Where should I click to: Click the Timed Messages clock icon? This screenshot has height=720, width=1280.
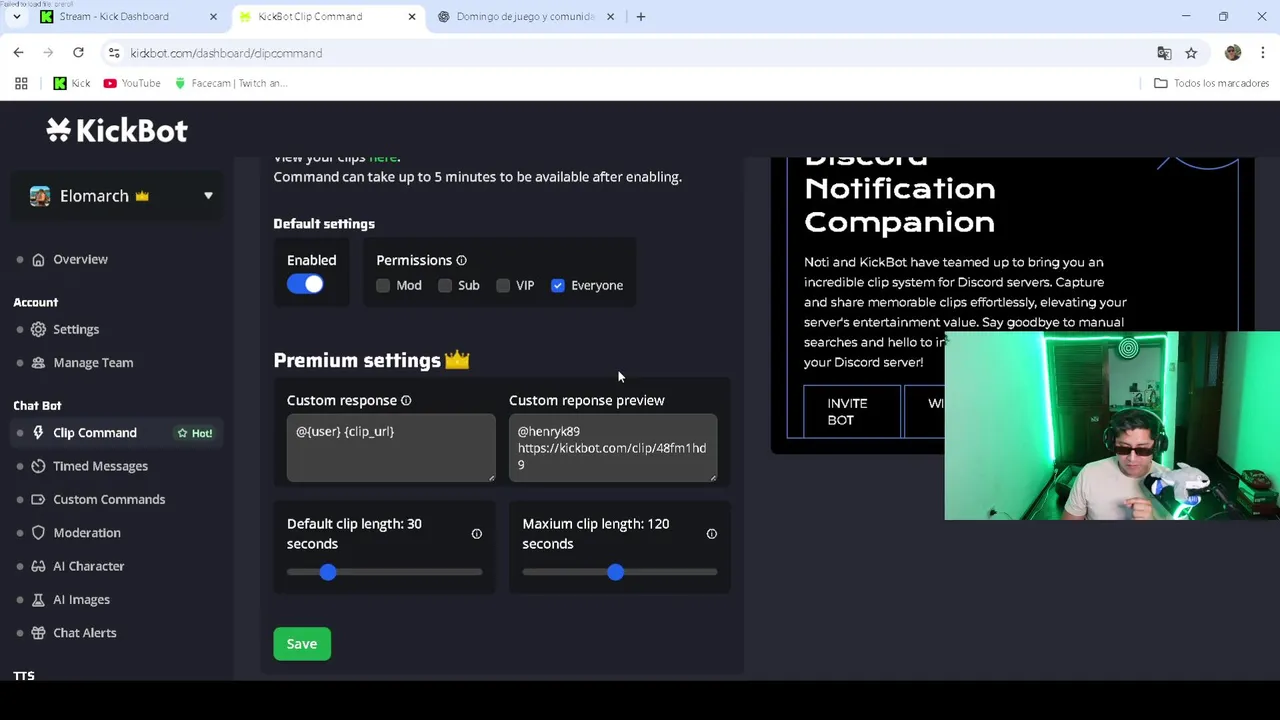[x=38, y=466]
